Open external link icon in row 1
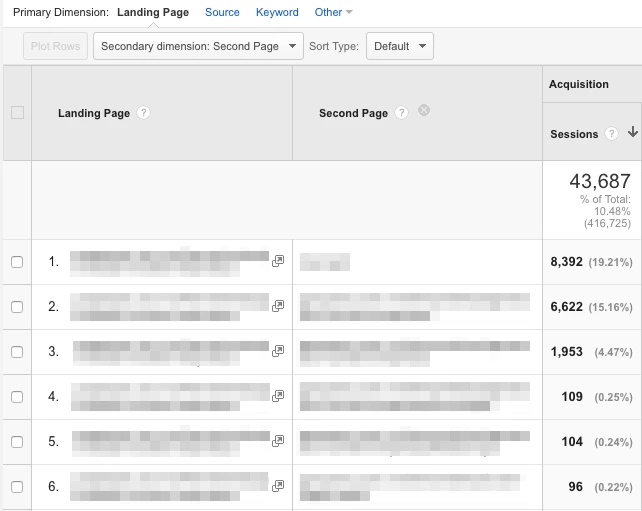Viewport: 642px width, 511px height. pyautogui.click(x=278, y=261)
